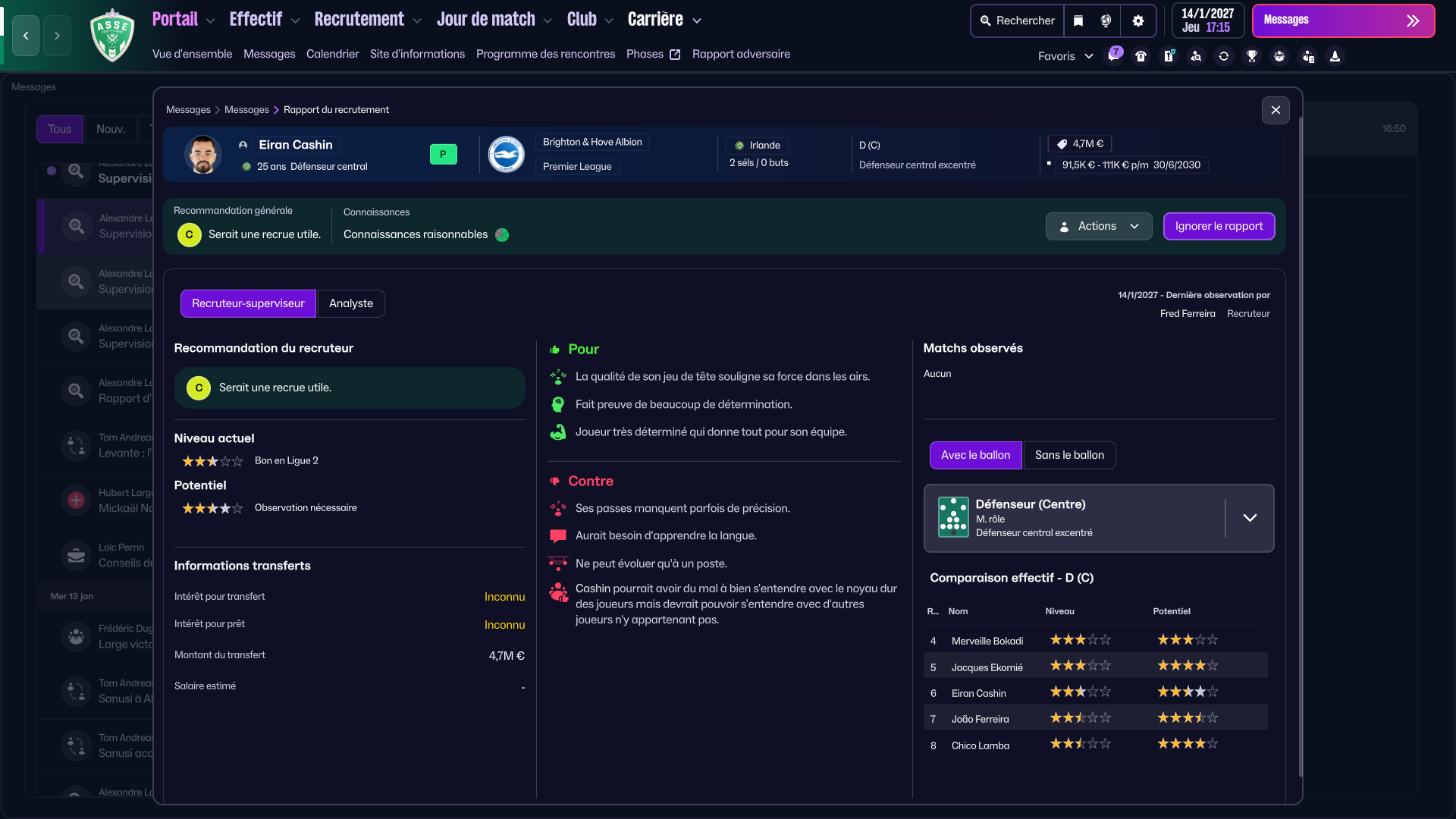Open the shirt squad favorite icon
Viewport: 1456px width, 819px height.
1141,56
